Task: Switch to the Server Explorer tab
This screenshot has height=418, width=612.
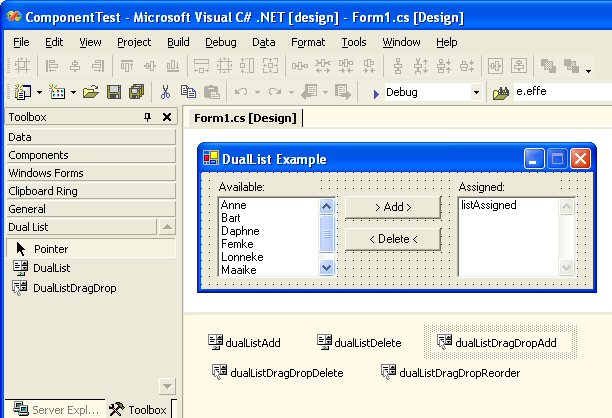Action: point(57,409)
